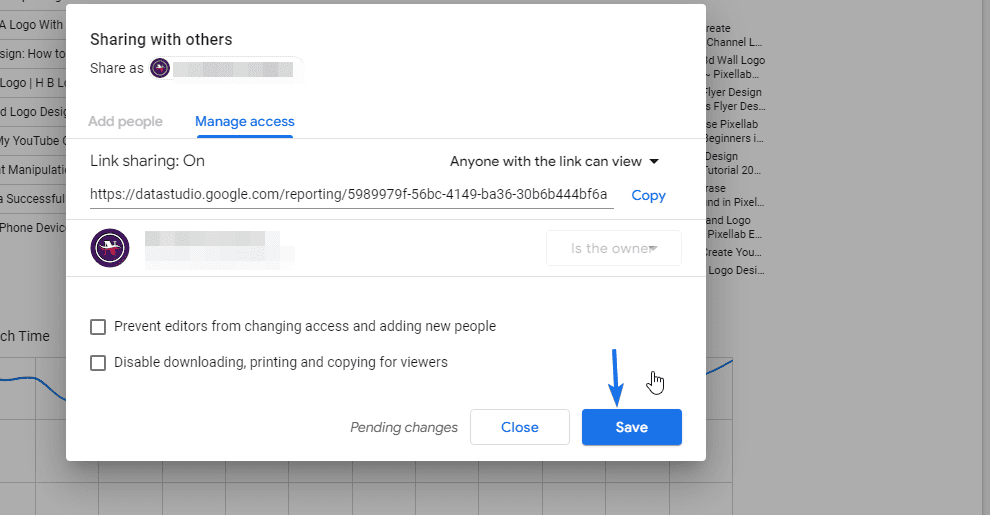Copy the report link

(648, 196)
